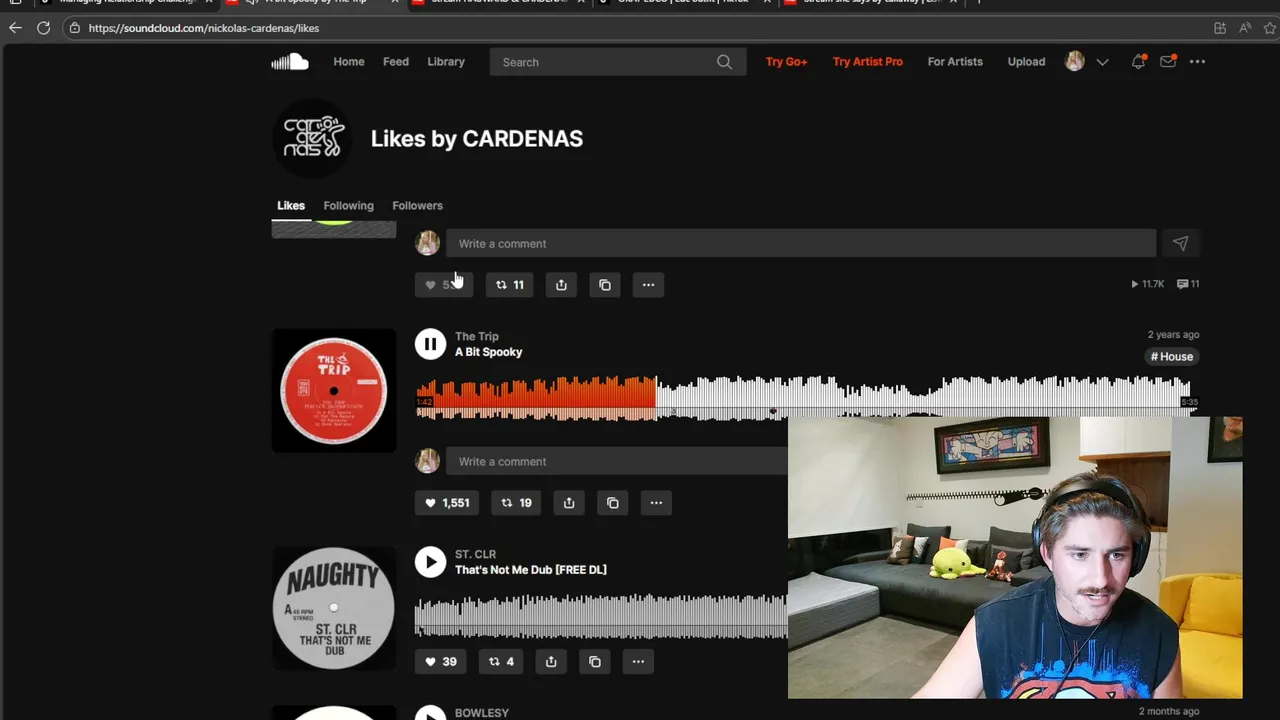
Task: Go back with the browser back arrow
Action: point(15,28)
